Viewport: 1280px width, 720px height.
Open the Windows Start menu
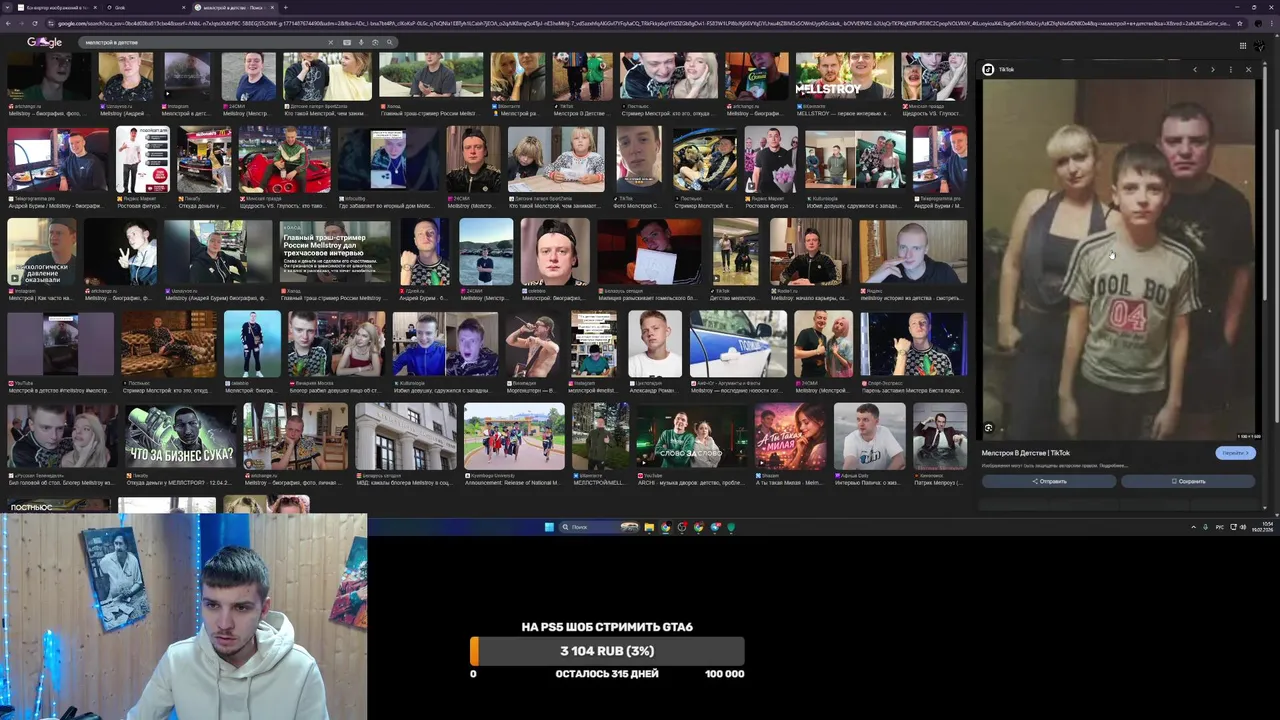[549, 527]
